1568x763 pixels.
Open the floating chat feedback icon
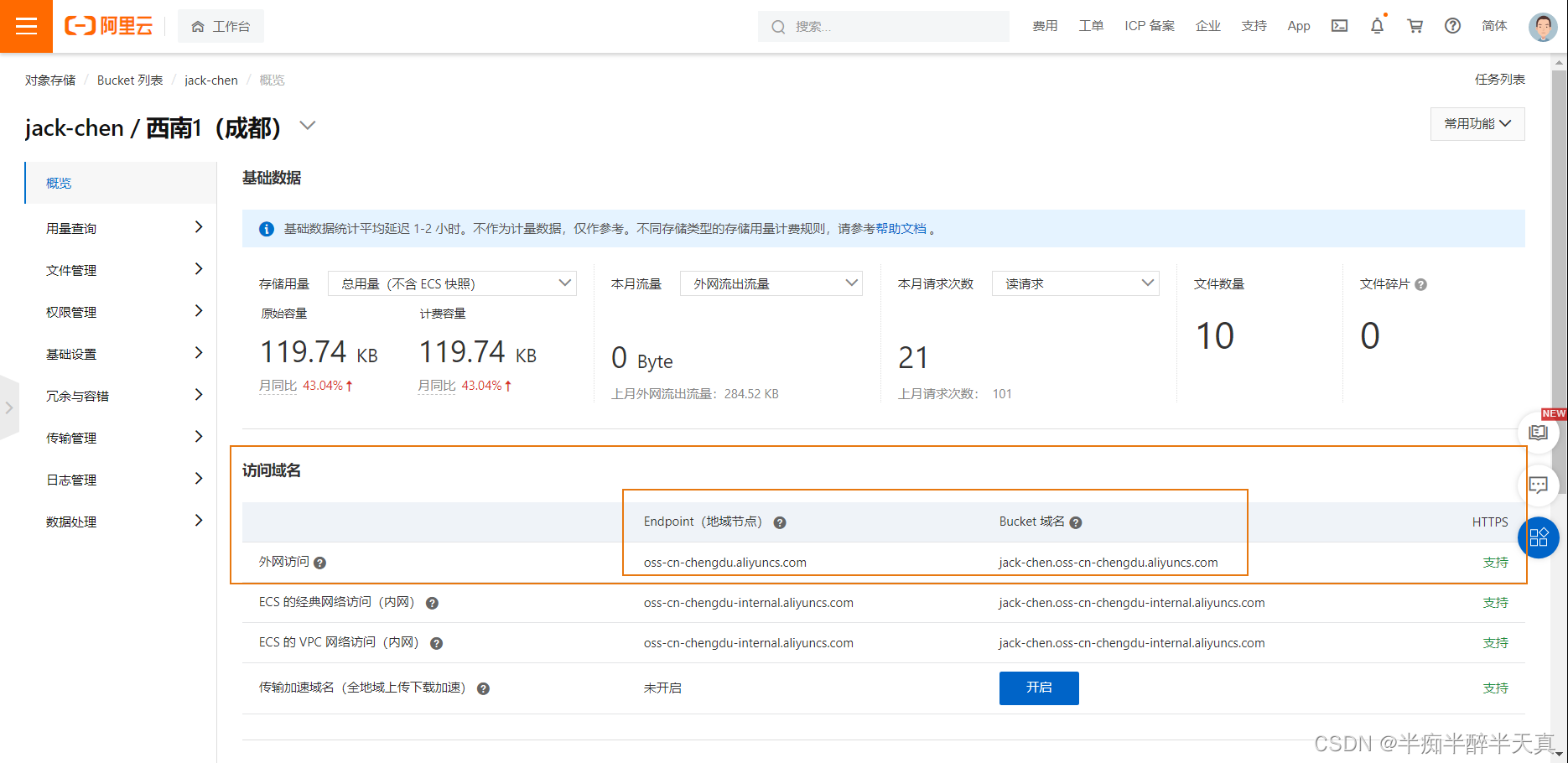click(1539, 485)
